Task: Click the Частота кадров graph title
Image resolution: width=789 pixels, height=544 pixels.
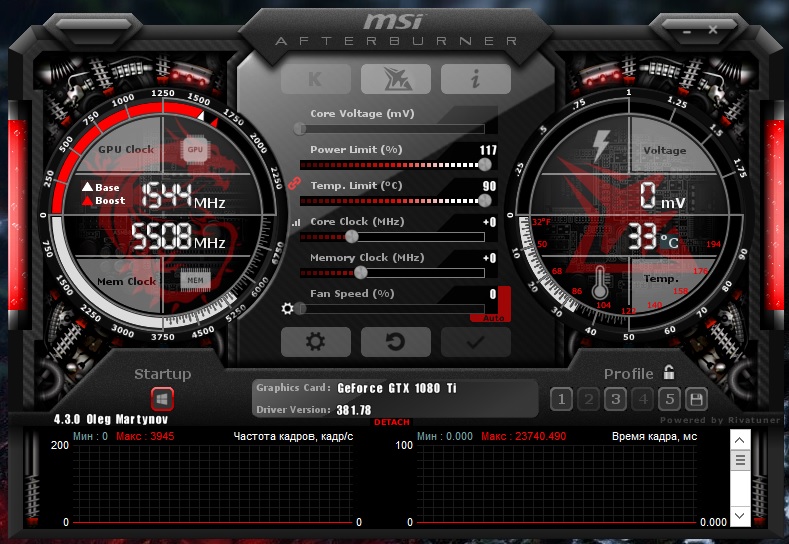Action: pos(293,436)
